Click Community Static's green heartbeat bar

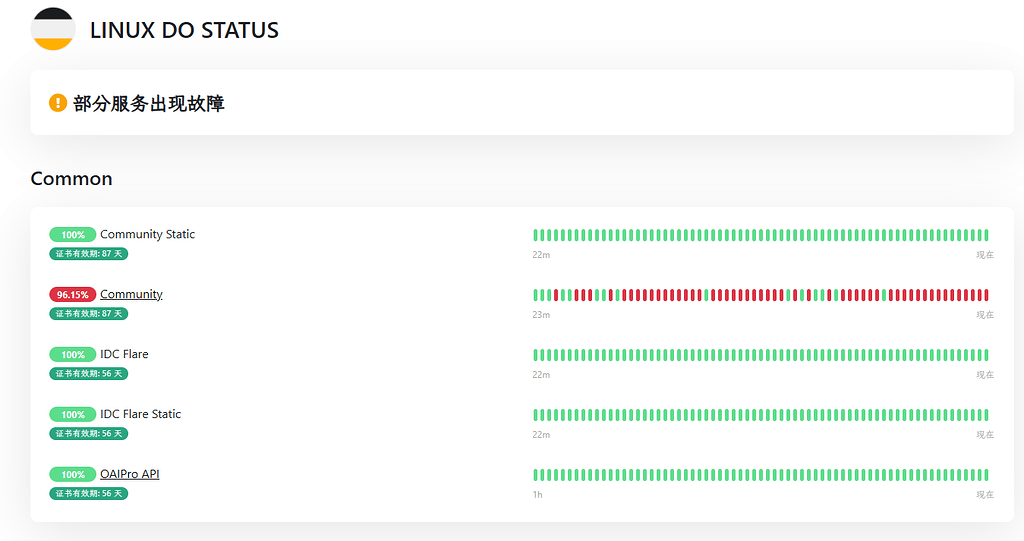click(761, 235)
